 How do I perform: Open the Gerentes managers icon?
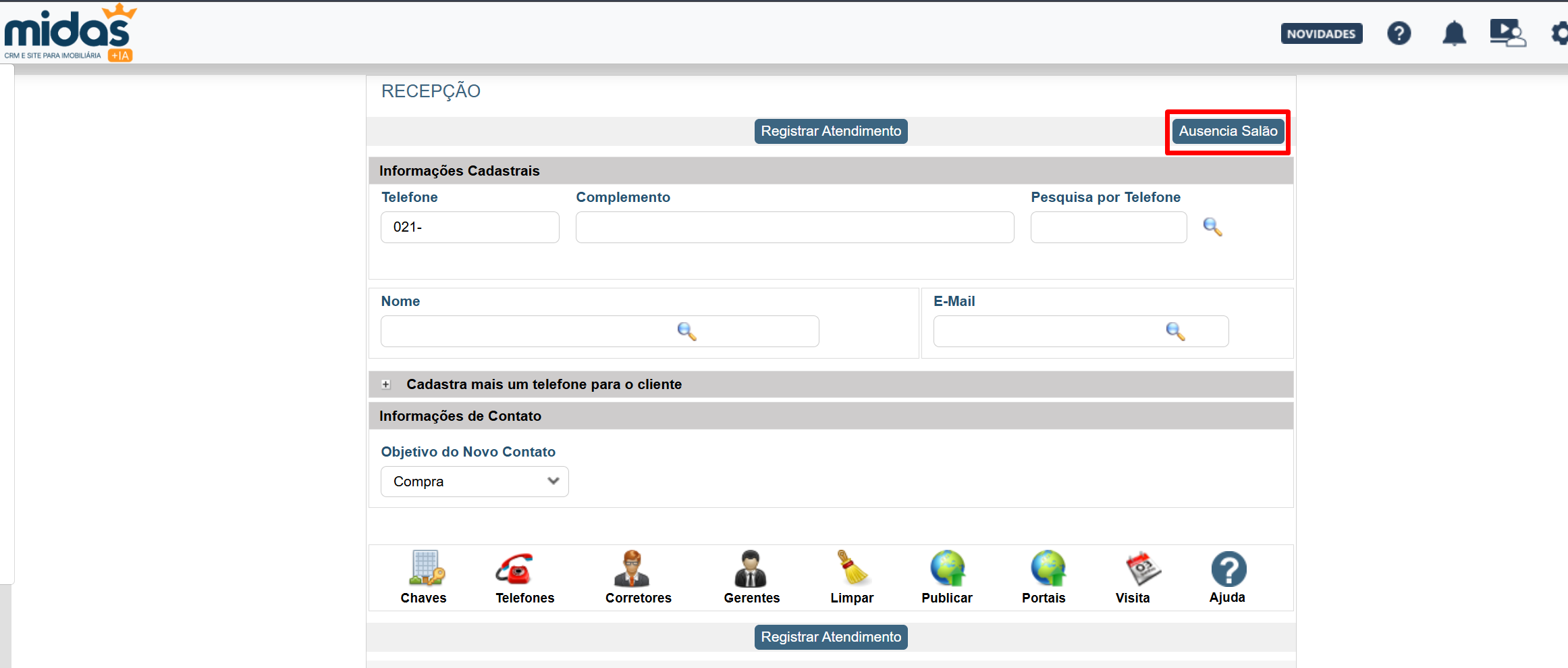point(751,569)
